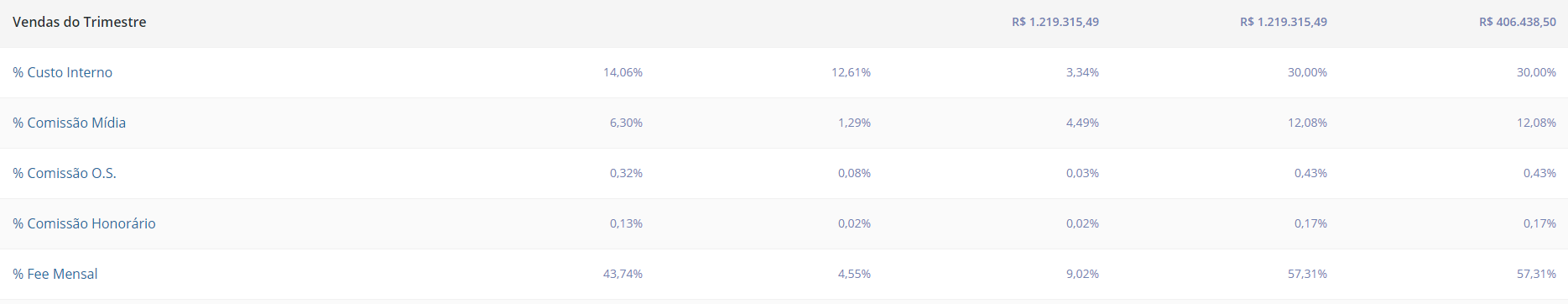Select the 0,13% Comissão Honorário value
Viewport: 1568px width, 304px height.
click(x=626, y=223)
